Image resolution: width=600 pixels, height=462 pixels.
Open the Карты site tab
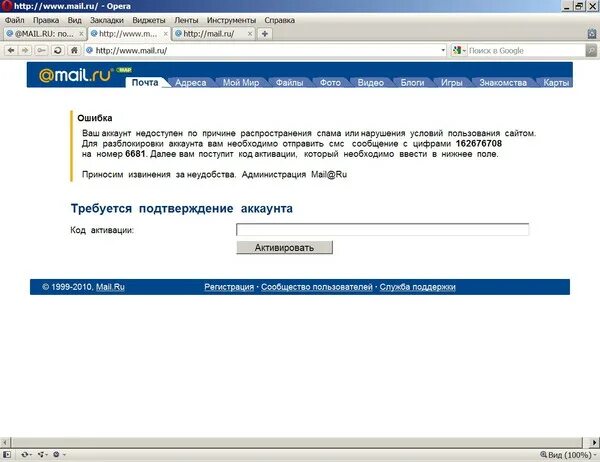pos(556,82)
